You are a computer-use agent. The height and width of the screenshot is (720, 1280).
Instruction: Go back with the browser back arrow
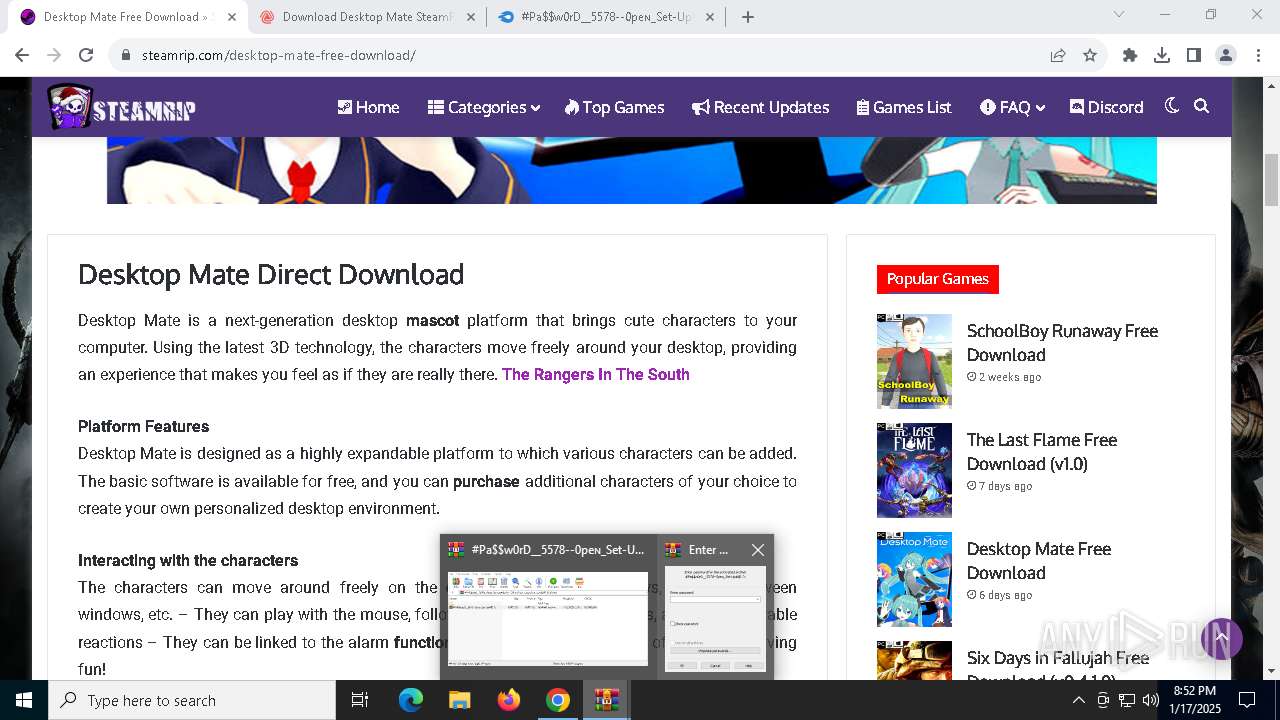(x=22, y=56)
